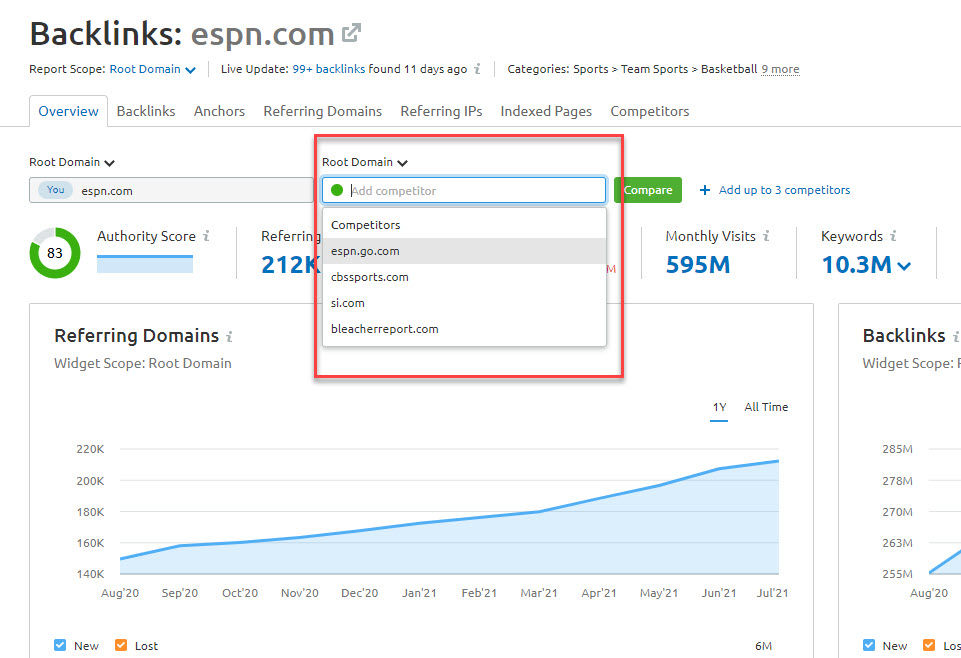Image resolution: width=961 pixels, height=658 pixels.
Task: Select si.com from competitor suggestions
Action: 464,303
